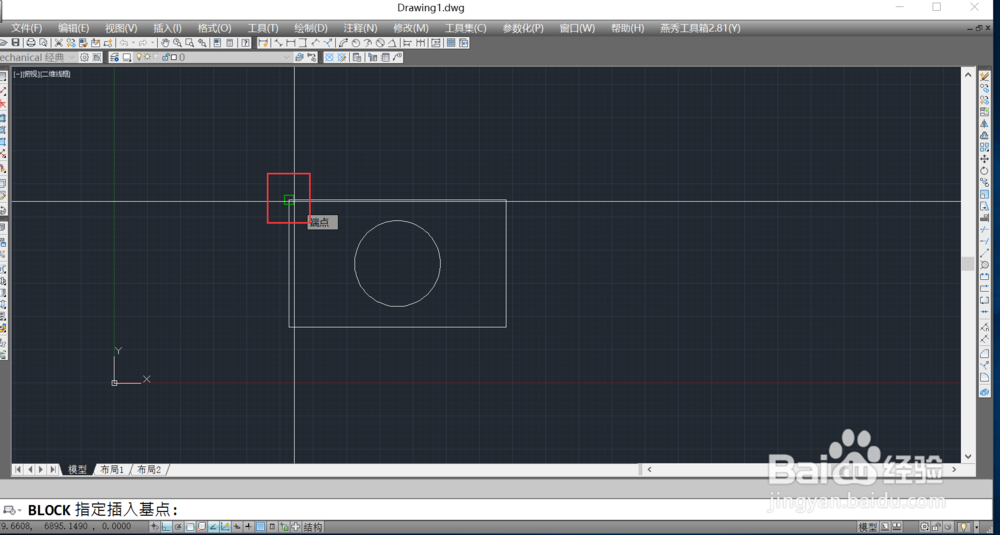1000x535 pixels.
Task: Toggle Infer Constraints in the status bar
Action: 154,527
